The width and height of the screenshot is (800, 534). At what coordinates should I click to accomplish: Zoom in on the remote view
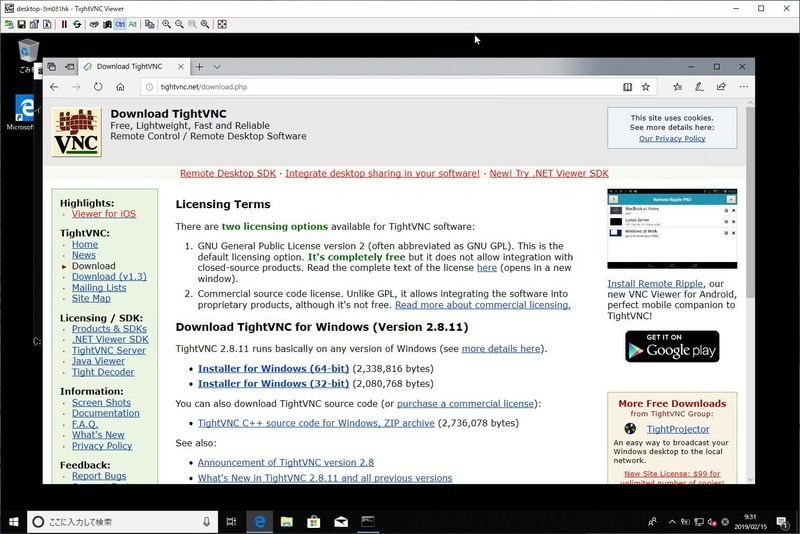166,24
